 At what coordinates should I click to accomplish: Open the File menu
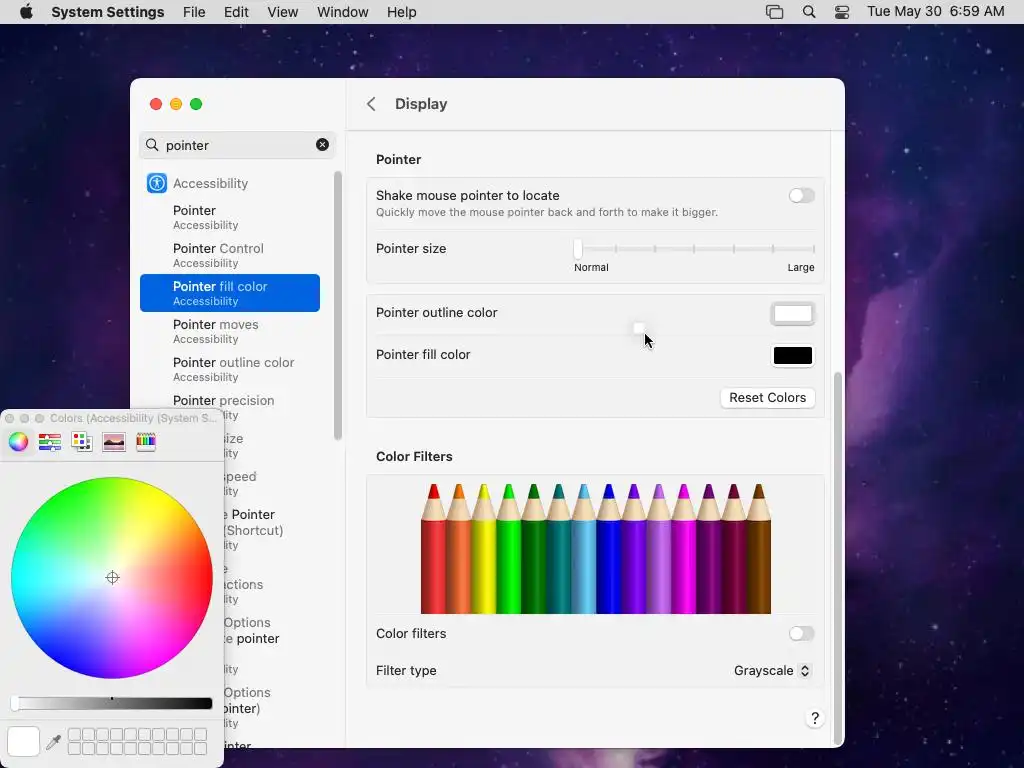point(194,12)
